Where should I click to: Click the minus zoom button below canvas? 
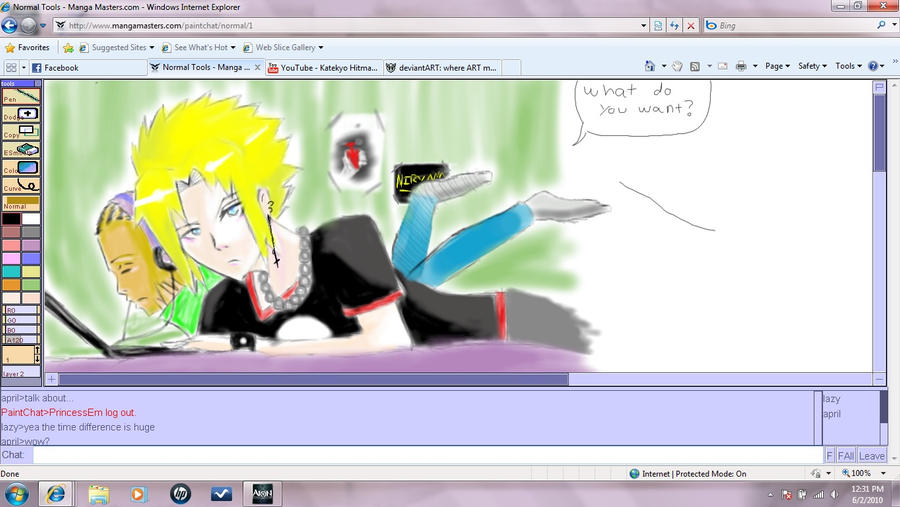point(879,379)
